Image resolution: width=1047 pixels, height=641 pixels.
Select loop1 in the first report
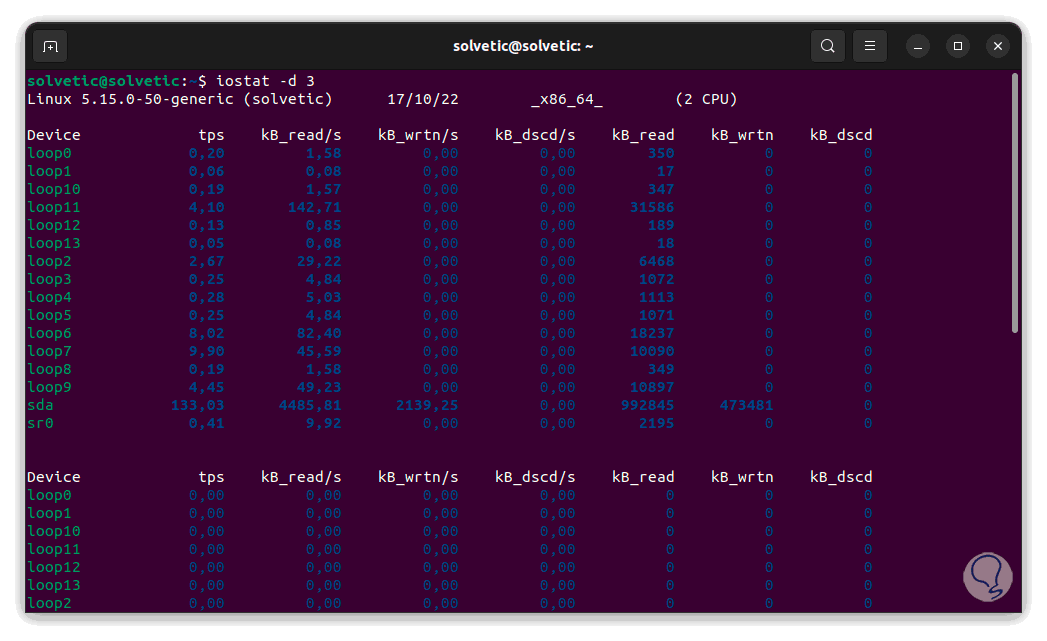coord(49,172)
